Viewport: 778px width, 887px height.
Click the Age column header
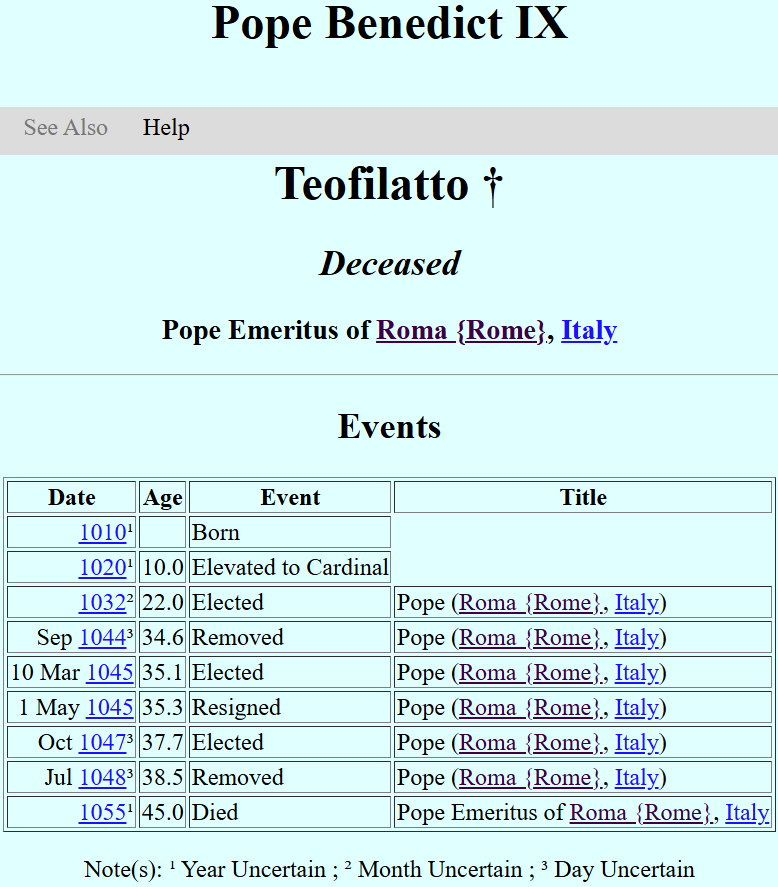tap(163, 497)
